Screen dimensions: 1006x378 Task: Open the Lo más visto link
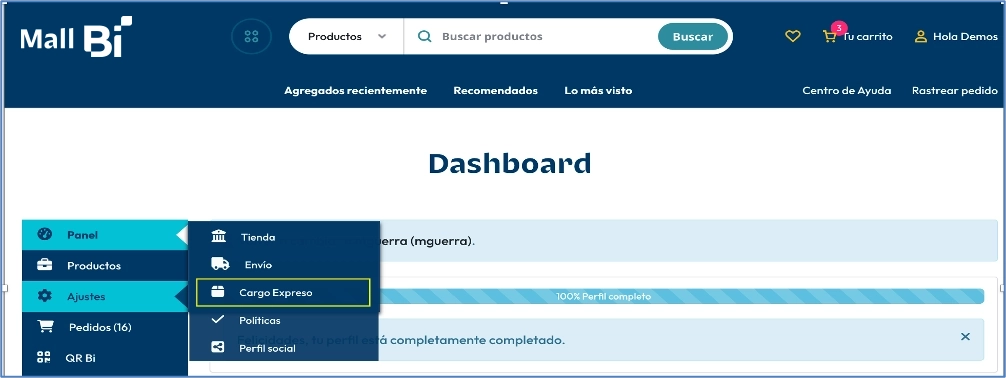click(x=598, y=90)
